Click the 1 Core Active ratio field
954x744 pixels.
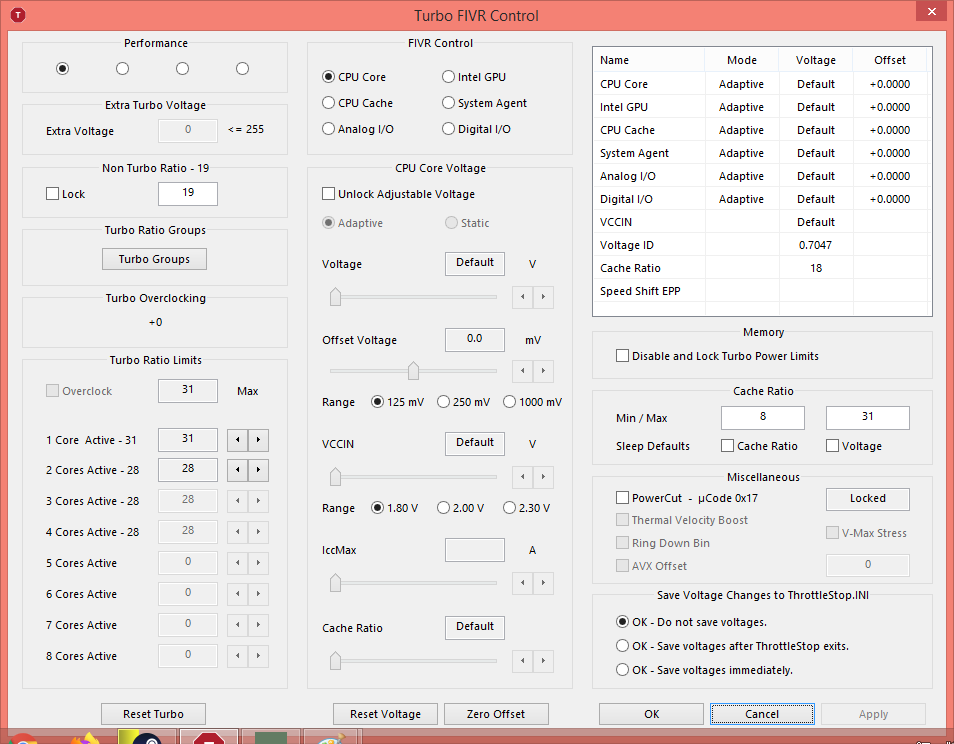(x=188, y=439)
